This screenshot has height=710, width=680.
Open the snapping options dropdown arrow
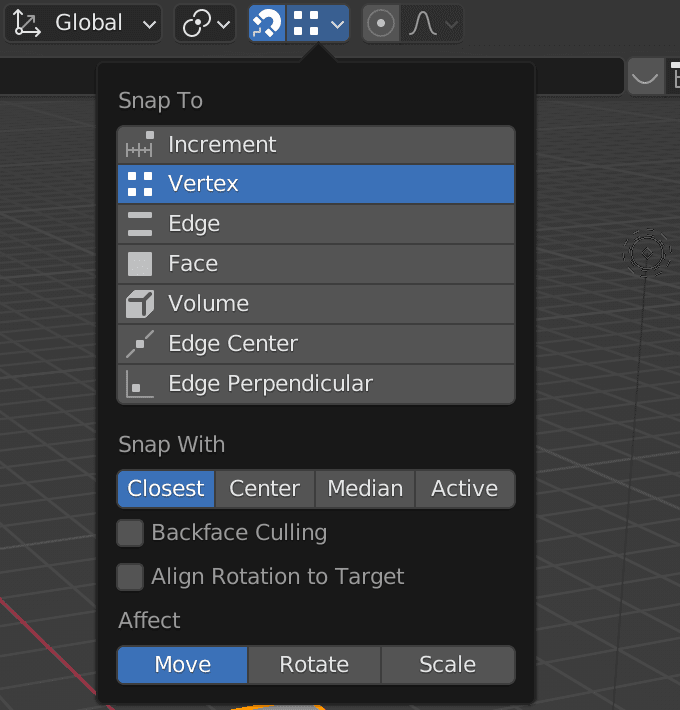click(x=337, y=24)
